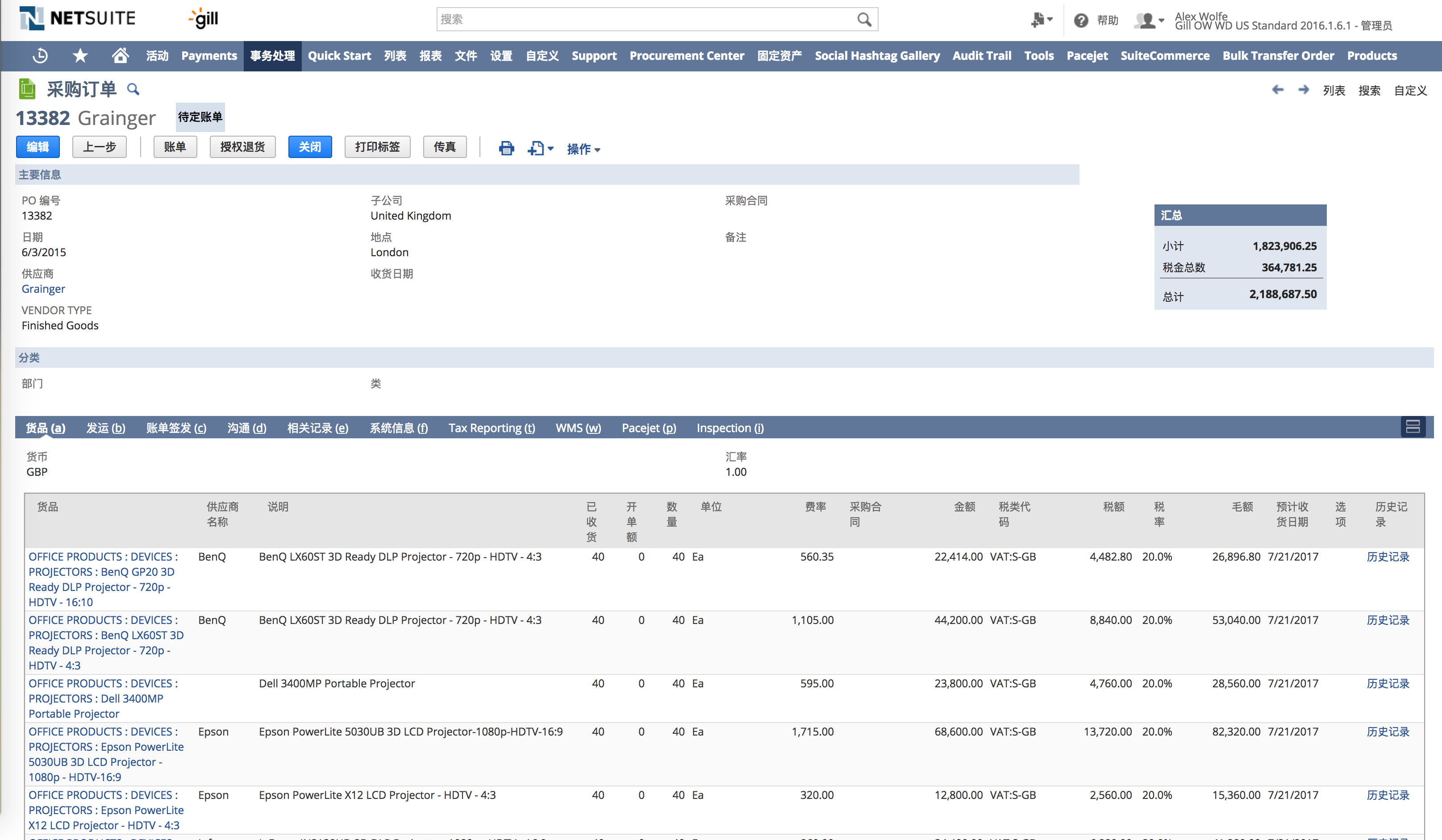Open the Grainger vendor link
Image resolution: width=1442 pixels, height=840 pixels.
click(43, 289)
